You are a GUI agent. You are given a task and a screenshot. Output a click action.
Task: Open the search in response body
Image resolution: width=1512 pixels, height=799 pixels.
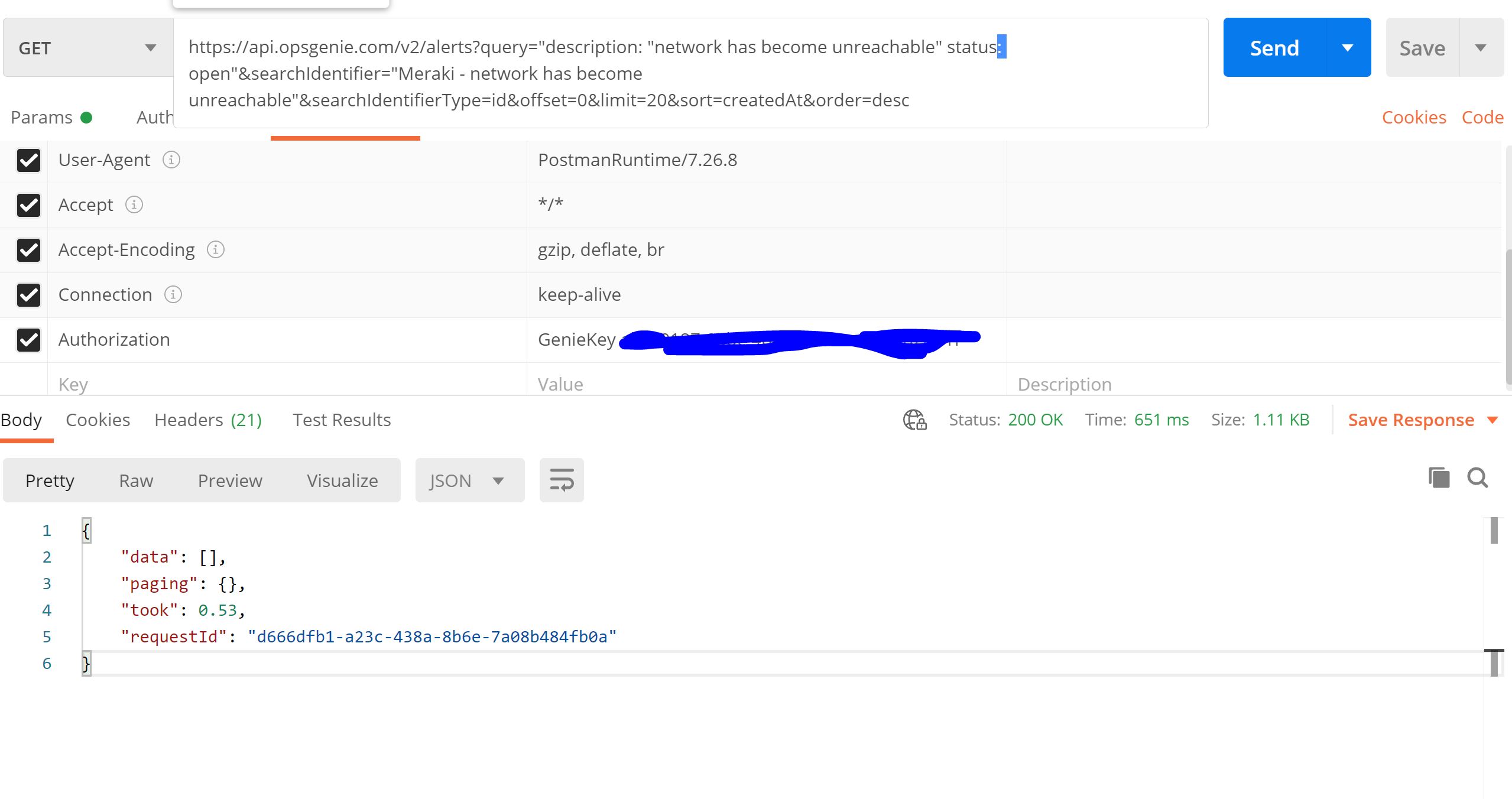[x=1477, y=478]
